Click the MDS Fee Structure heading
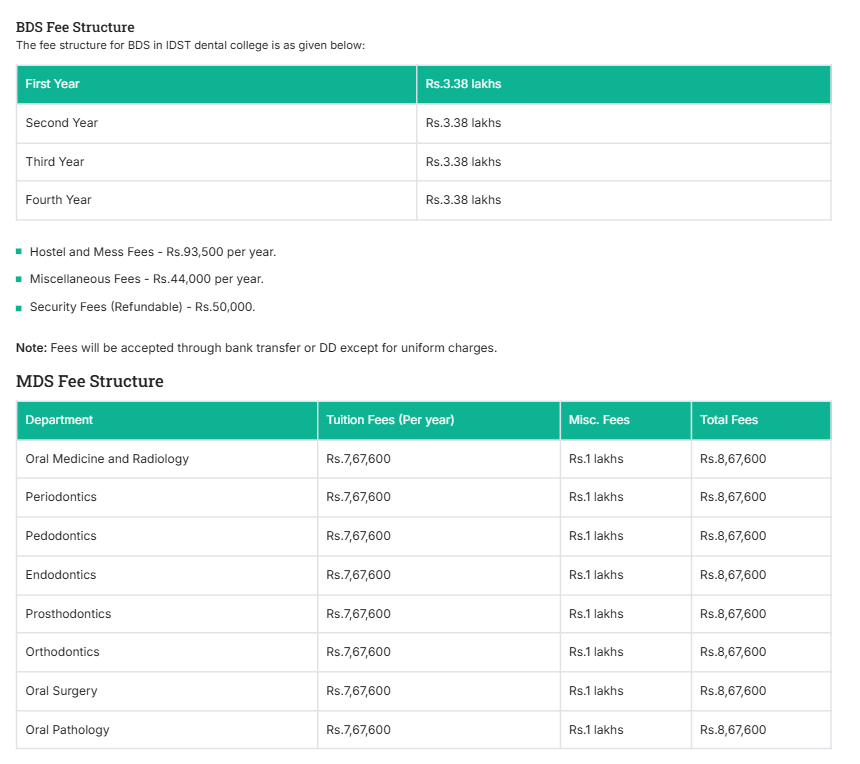 (90, 381)
